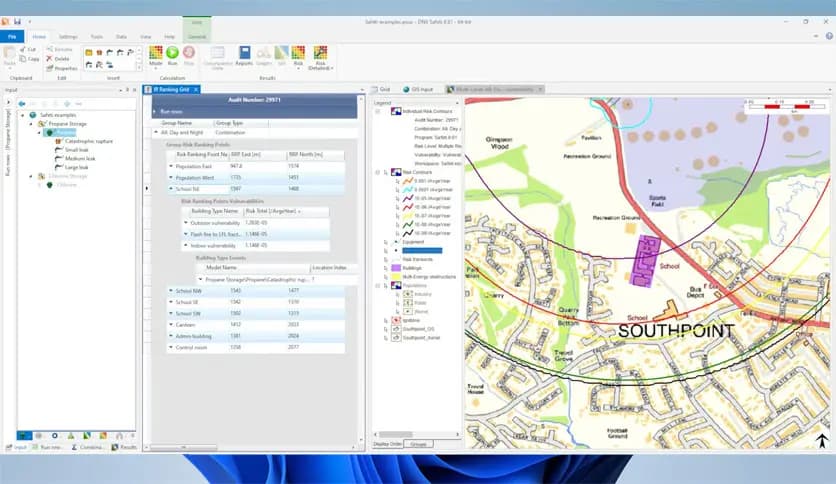Toggle visibility of Multi-Energy obstructions layer
This screenshot has width=836, height=484.
pyautogui.click(x=386, y=277)
